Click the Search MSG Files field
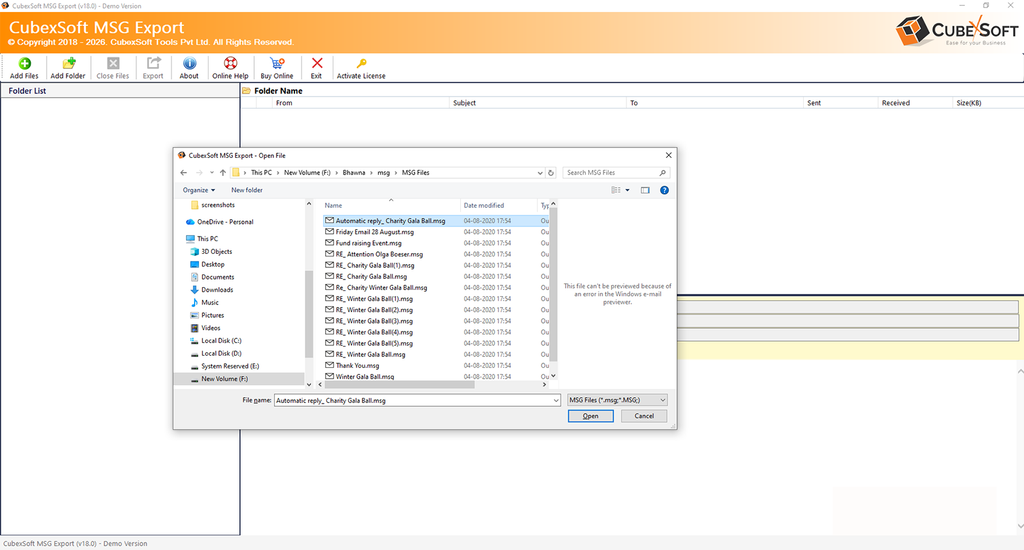 click(616, 172)
